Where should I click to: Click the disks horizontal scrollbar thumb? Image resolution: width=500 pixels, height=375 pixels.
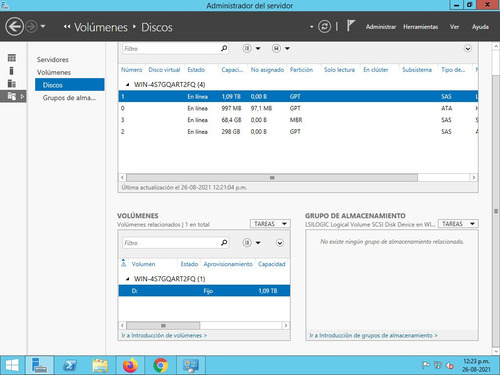tap(272, 178)
